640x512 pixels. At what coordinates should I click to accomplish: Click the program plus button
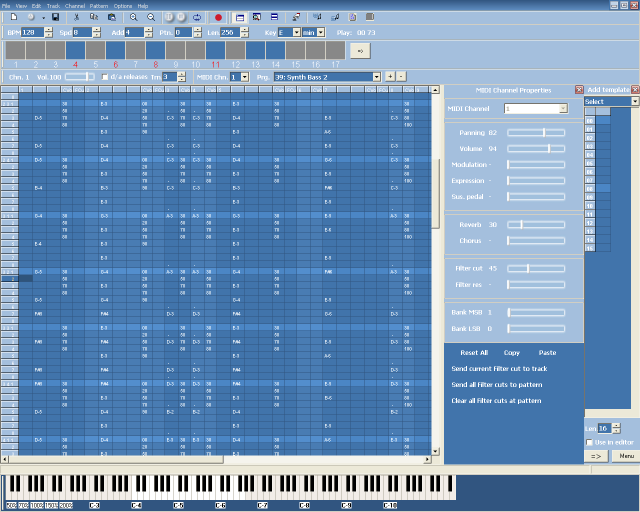coord(390,76)
